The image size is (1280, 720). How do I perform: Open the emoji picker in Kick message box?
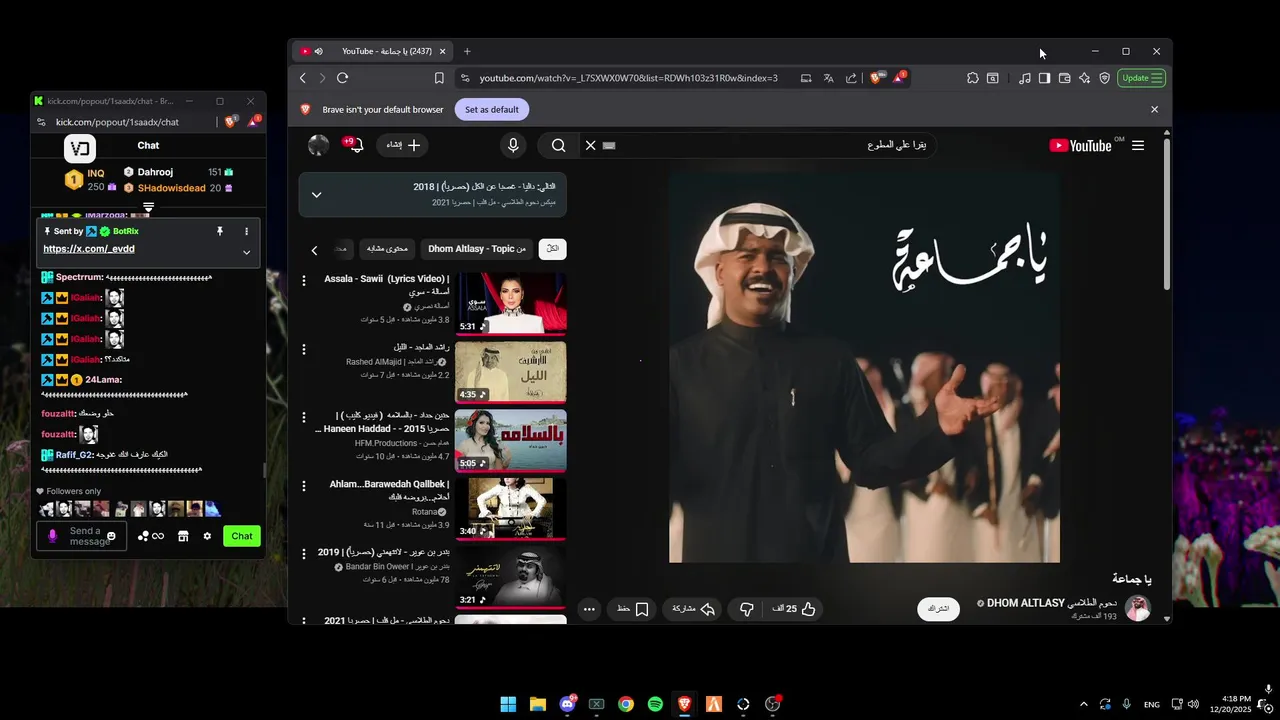point(111,536)
